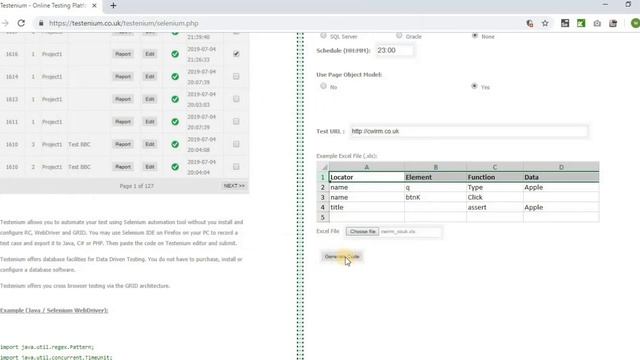
Task: Click the dark square extension icon left of the green one
Action: tap(565, 23)
